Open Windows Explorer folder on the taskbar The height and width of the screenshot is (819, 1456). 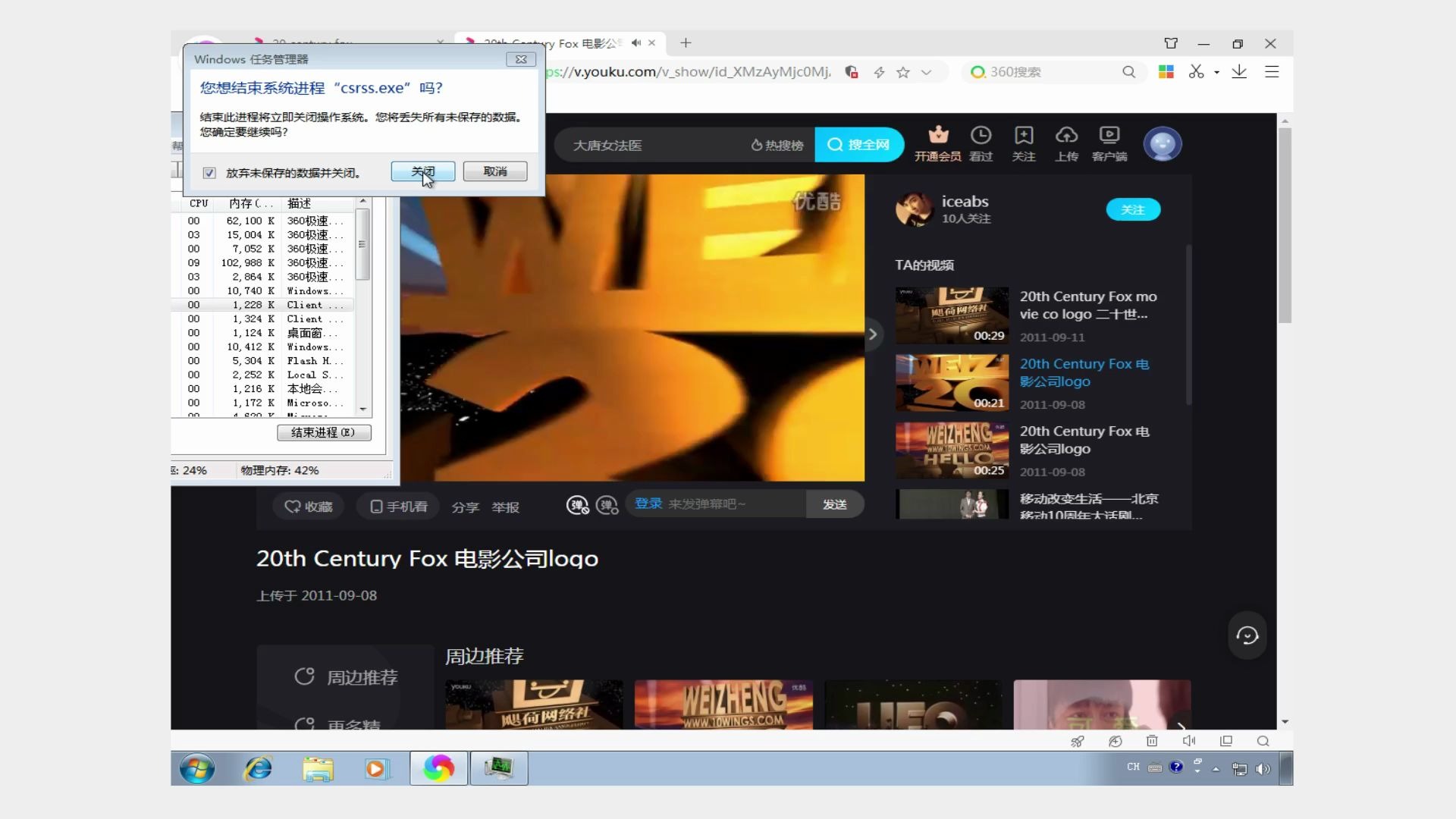318,769
